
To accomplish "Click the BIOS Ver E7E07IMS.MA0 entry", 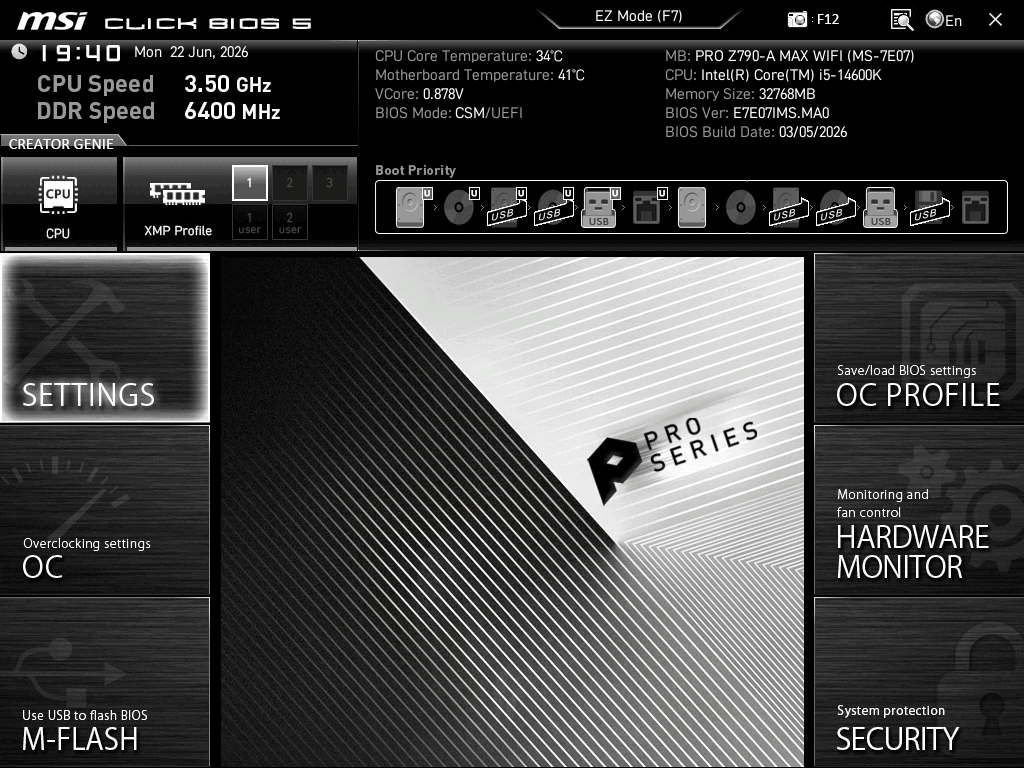I will coord(747,113).
